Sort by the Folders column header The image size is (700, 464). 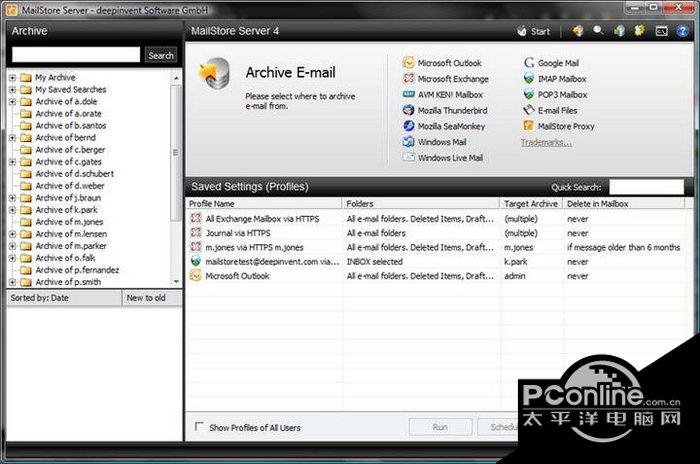coord(421,204)
